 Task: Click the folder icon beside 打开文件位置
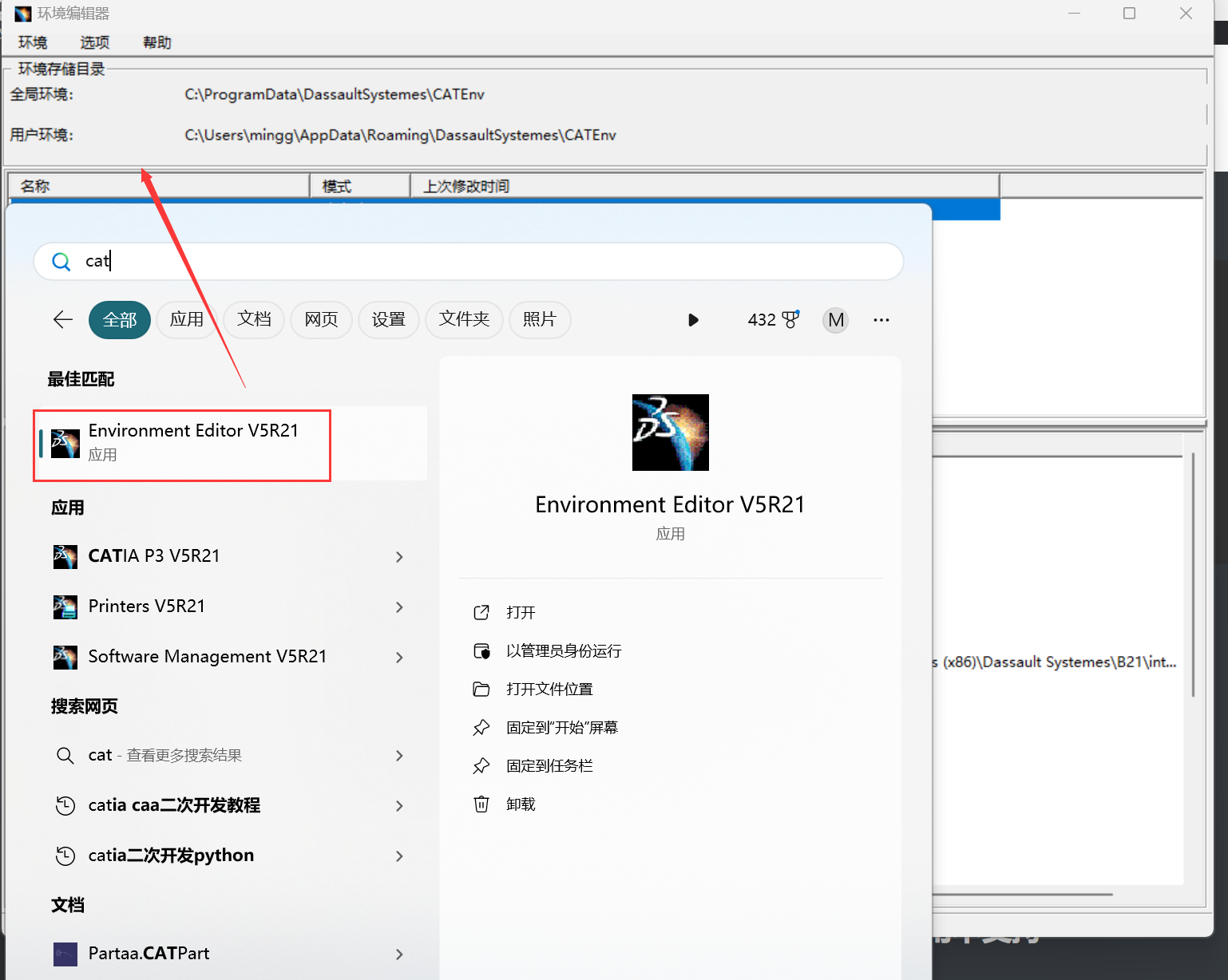coord(481,689)
